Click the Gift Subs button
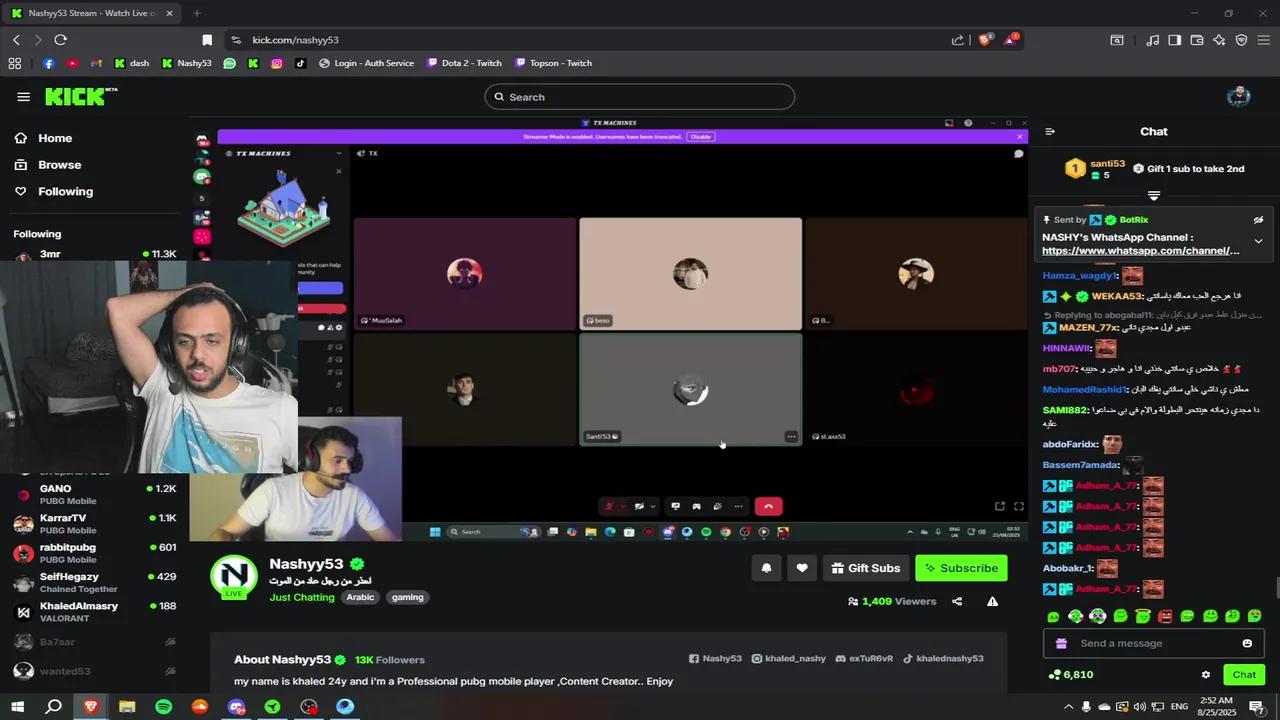Image resolution: width=1280 pixels, height=720 pixels. [x=865, y=568]
